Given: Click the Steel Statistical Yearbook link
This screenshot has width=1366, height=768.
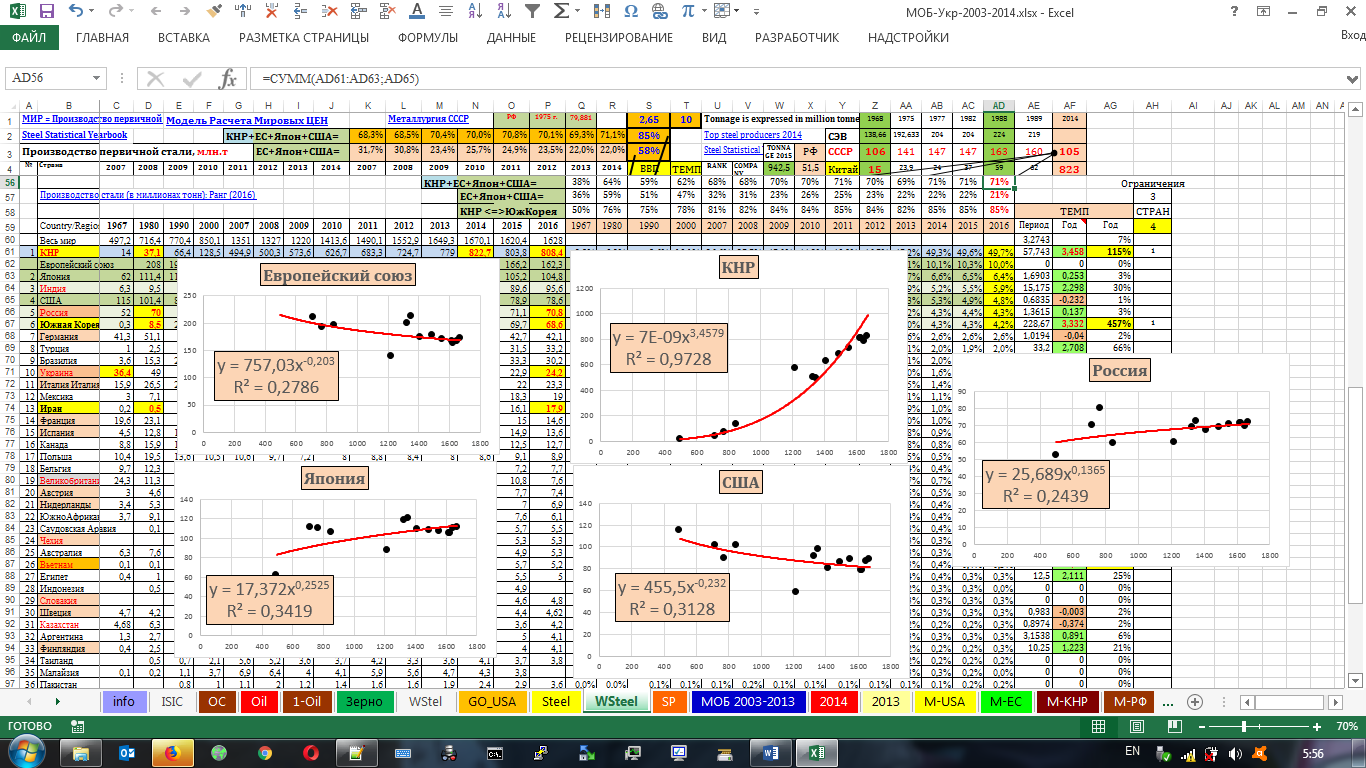Looking at the screenshot, I should 75,135.
